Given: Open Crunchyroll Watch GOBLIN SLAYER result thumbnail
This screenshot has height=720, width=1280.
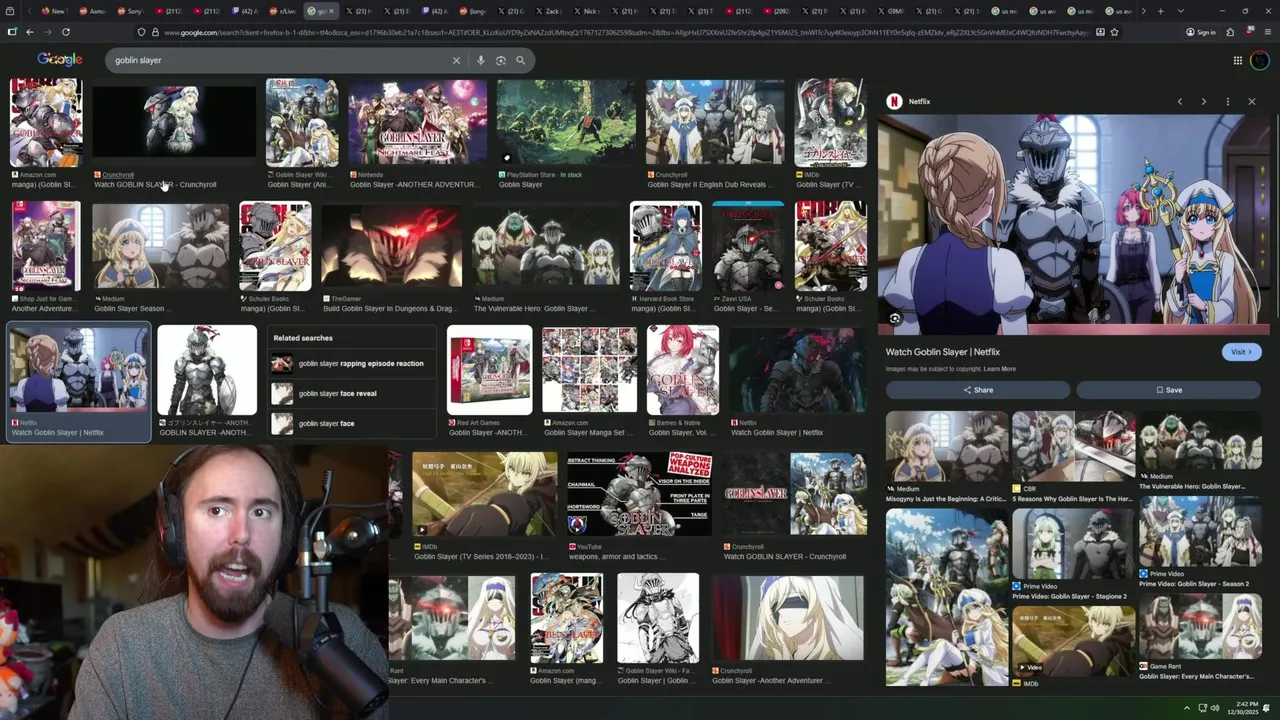Looking at the screenshot, I should click(174, 123).
